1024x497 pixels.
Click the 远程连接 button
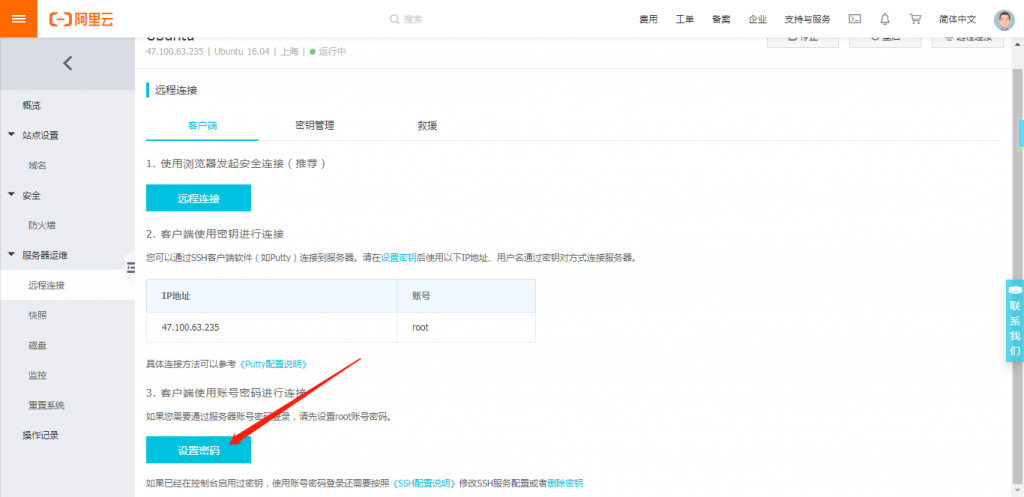(198, 198)
